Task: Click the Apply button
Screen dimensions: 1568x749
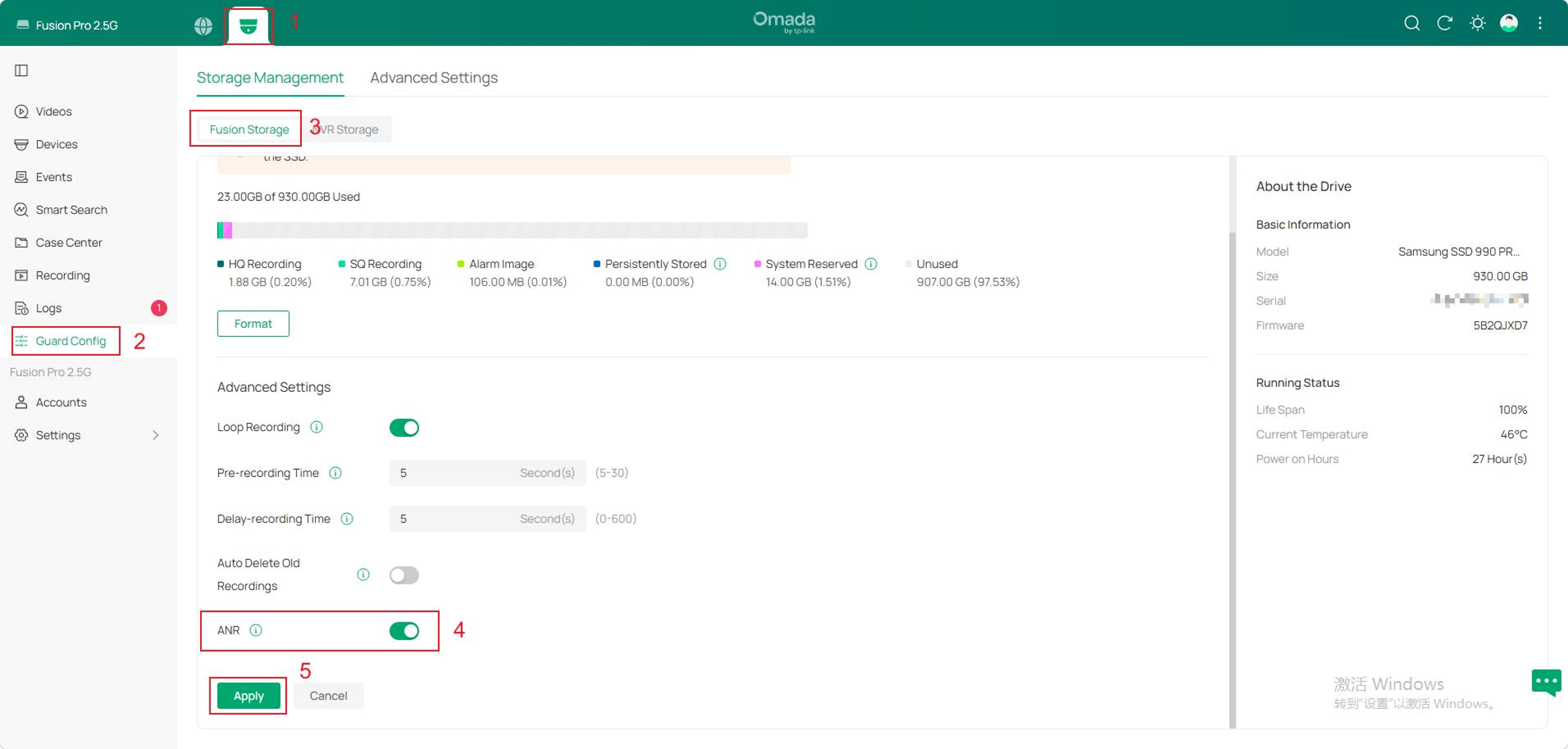Action: [x=248, y=695]
